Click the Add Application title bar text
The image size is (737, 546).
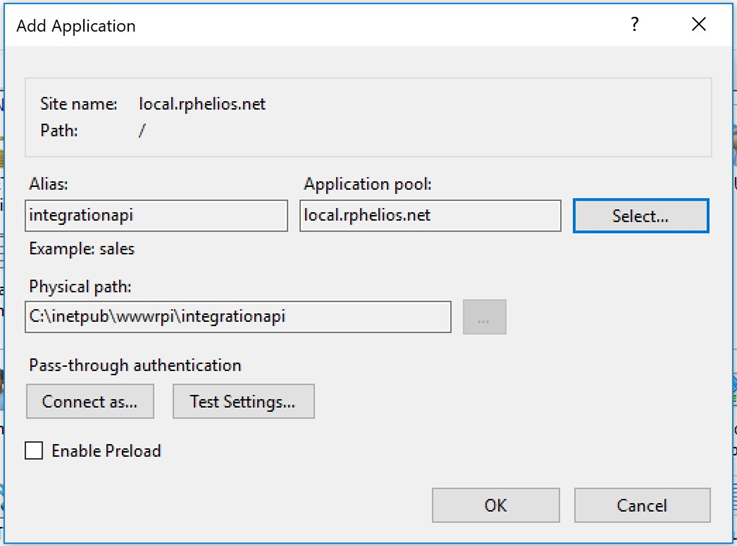coord(76,26)
